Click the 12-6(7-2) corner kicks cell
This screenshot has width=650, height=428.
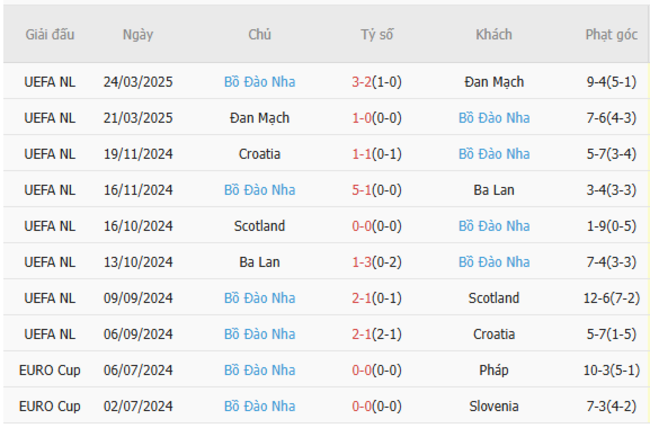tap(611, 298)
